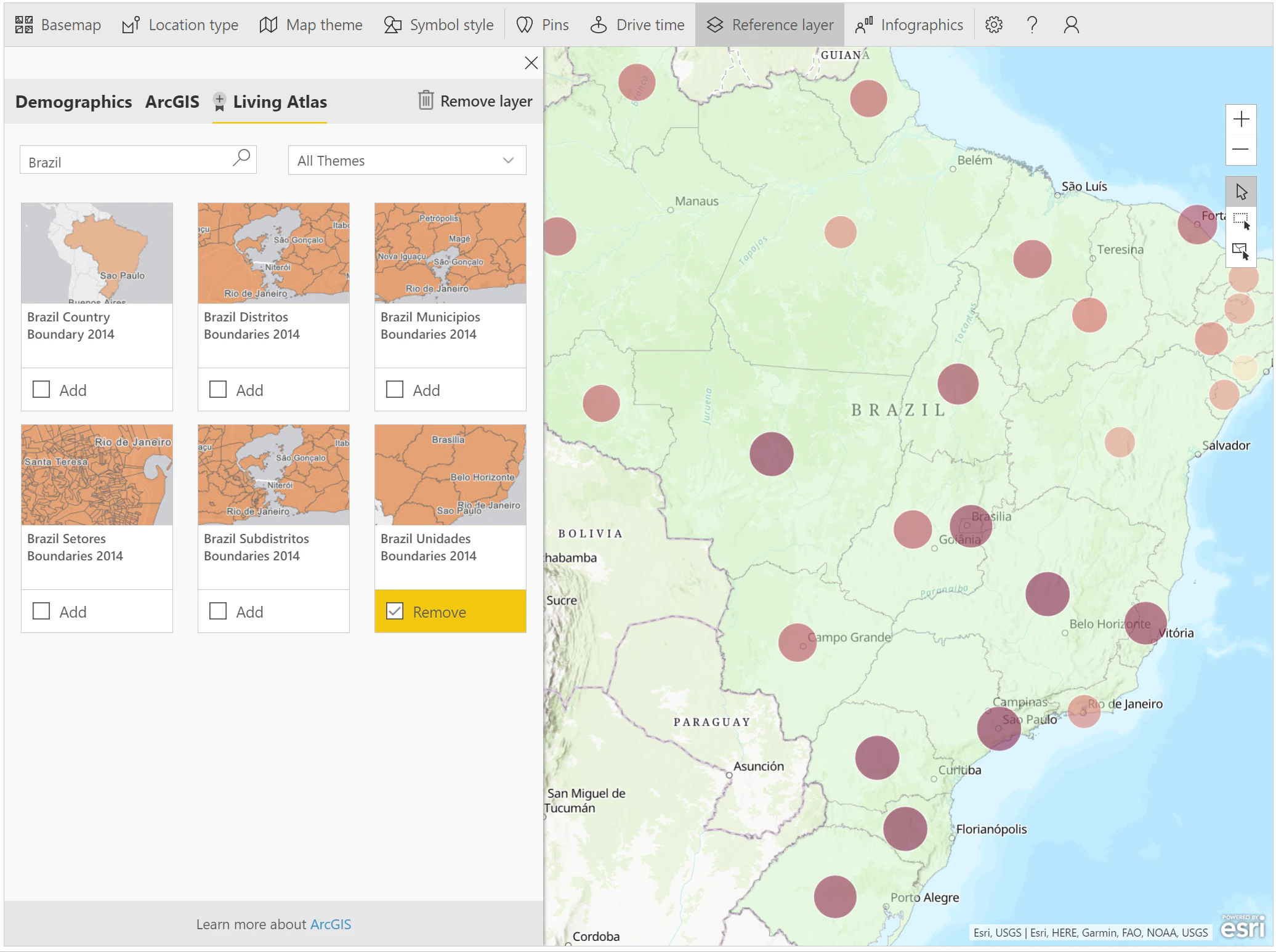Select the map bubble on Sao Paulo
The height and width of the screenshot is (952, 1276).
(999, 728)
